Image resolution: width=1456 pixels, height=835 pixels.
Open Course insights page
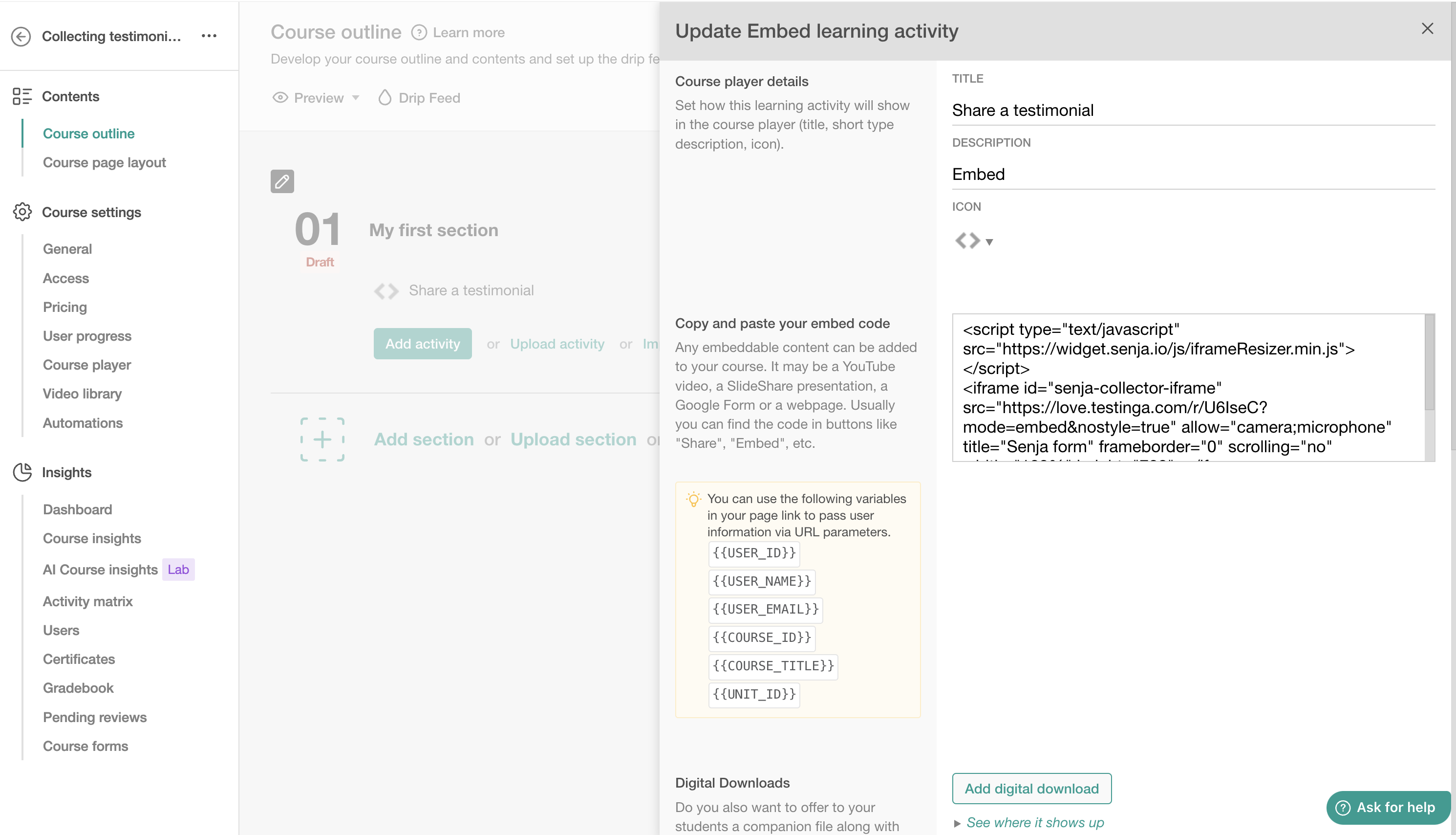pyautogui.click(x=92, y=538)
